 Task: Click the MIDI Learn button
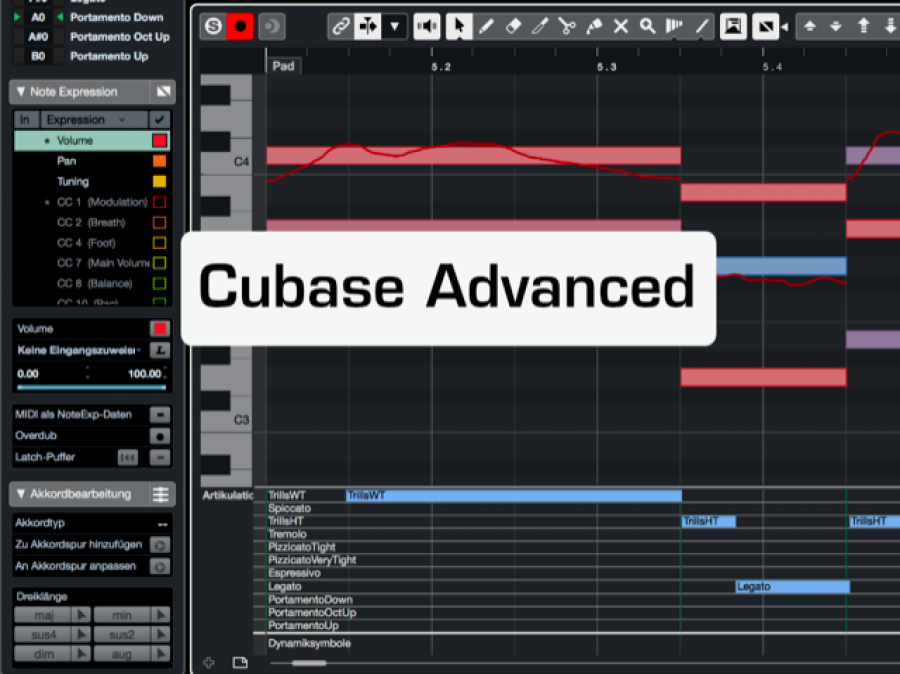[160, 350]
